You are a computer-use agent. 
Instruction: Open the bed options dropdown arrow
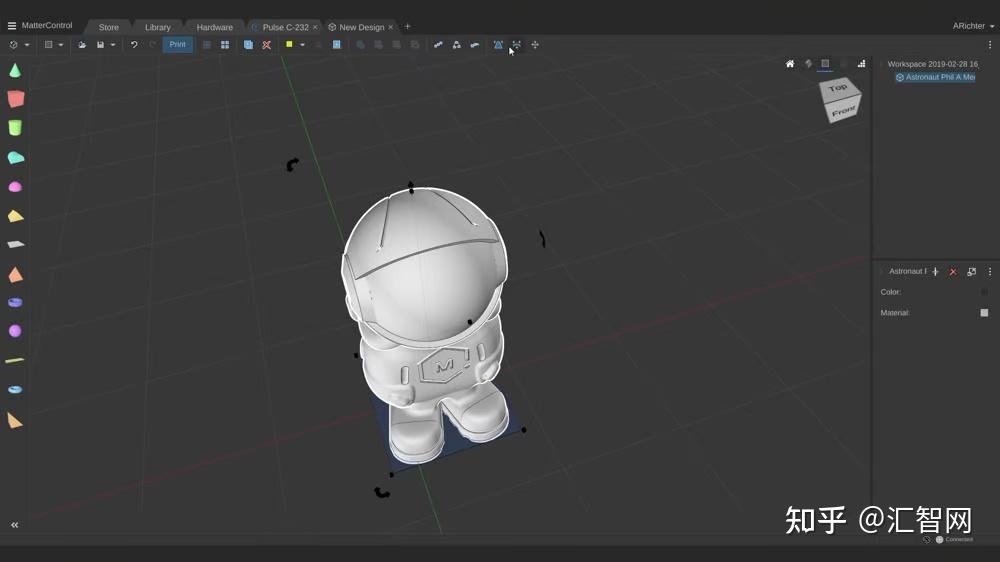coord(61,45)
